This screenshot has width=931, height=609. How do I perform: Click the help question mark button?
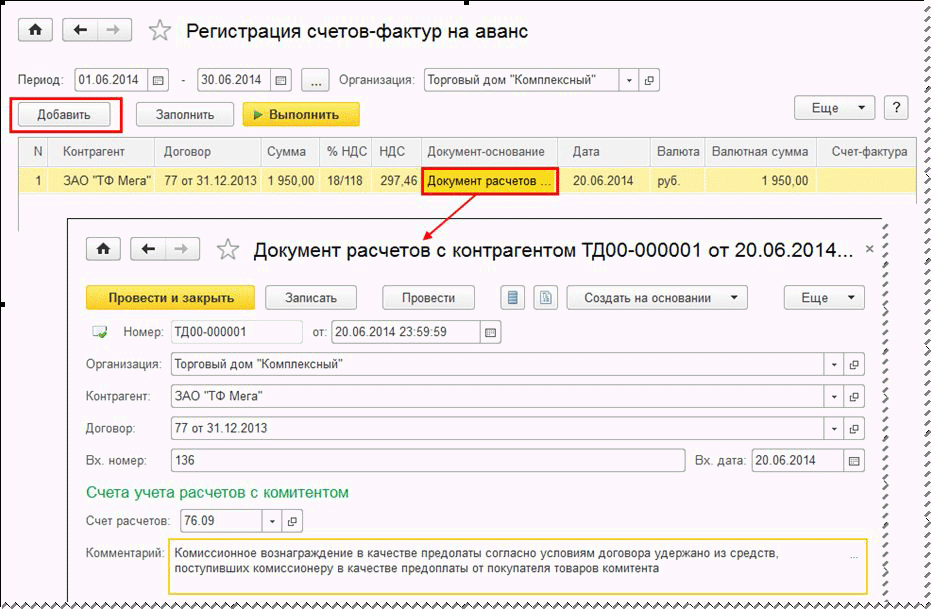pyautogui.click(x=895, y=108)
